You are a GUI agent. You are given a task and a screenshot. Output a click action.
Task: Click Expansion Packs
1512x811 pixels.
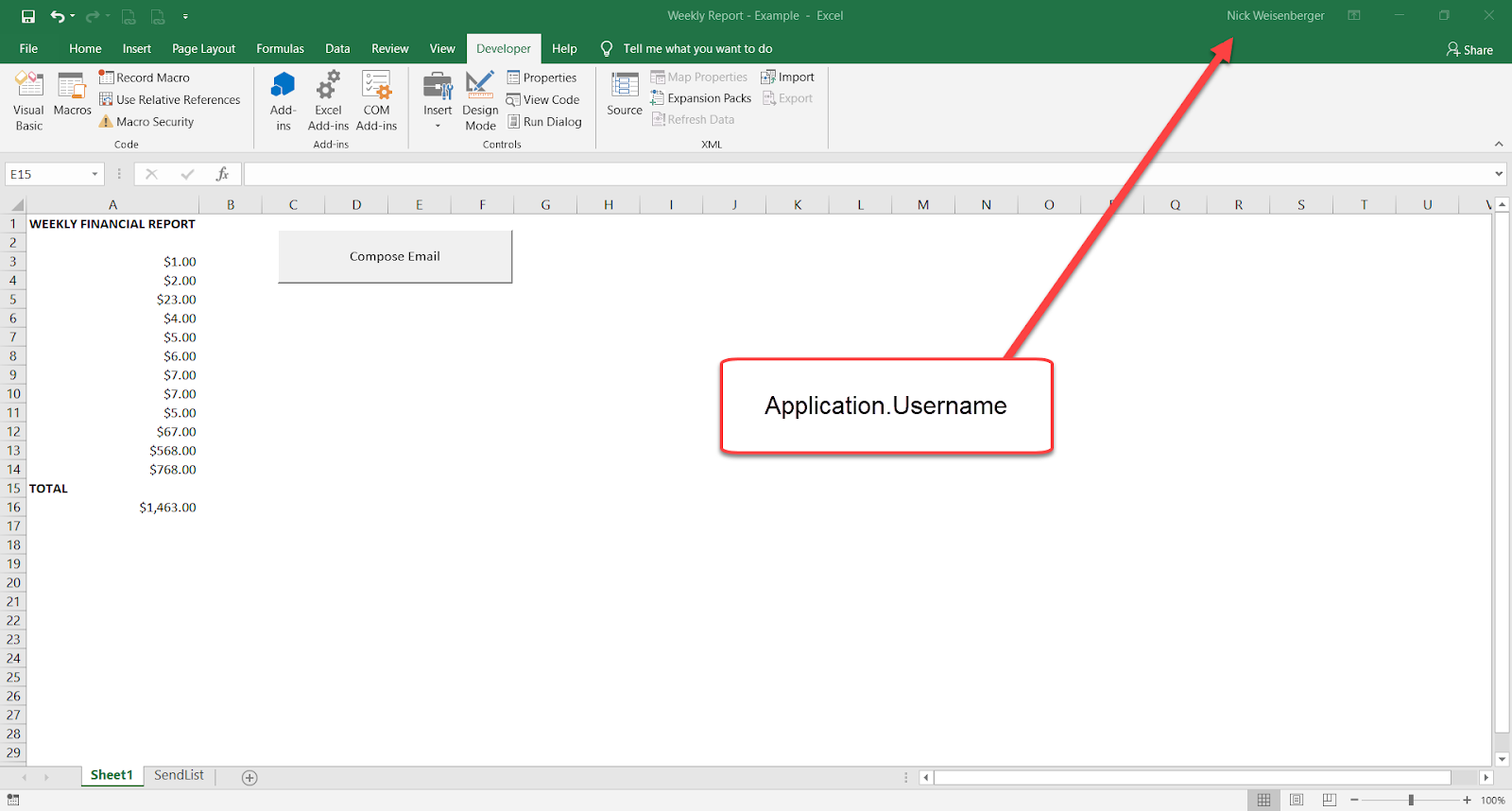click(x=700, y=98)
